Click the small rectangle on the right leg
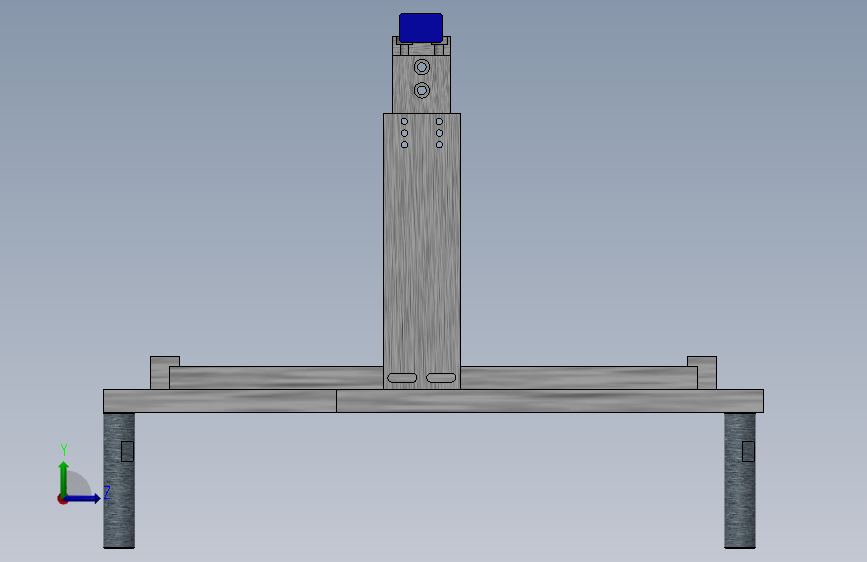Screen dimensions: 867x562 (748, 451)
